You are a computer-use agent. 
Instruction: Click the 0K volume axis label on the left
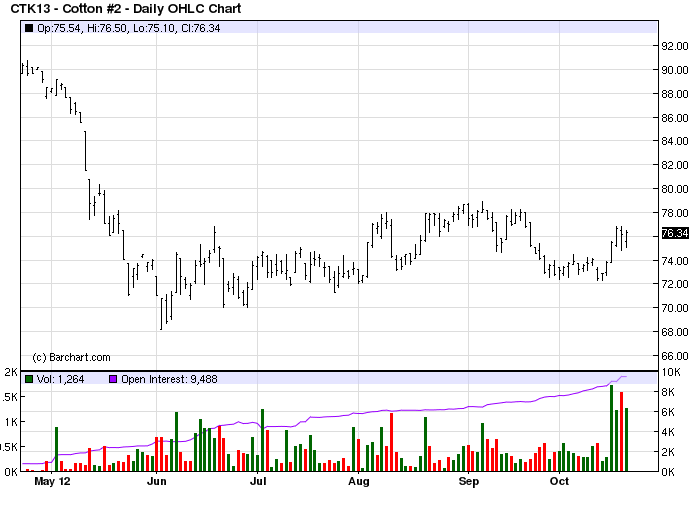click(12, 472)
